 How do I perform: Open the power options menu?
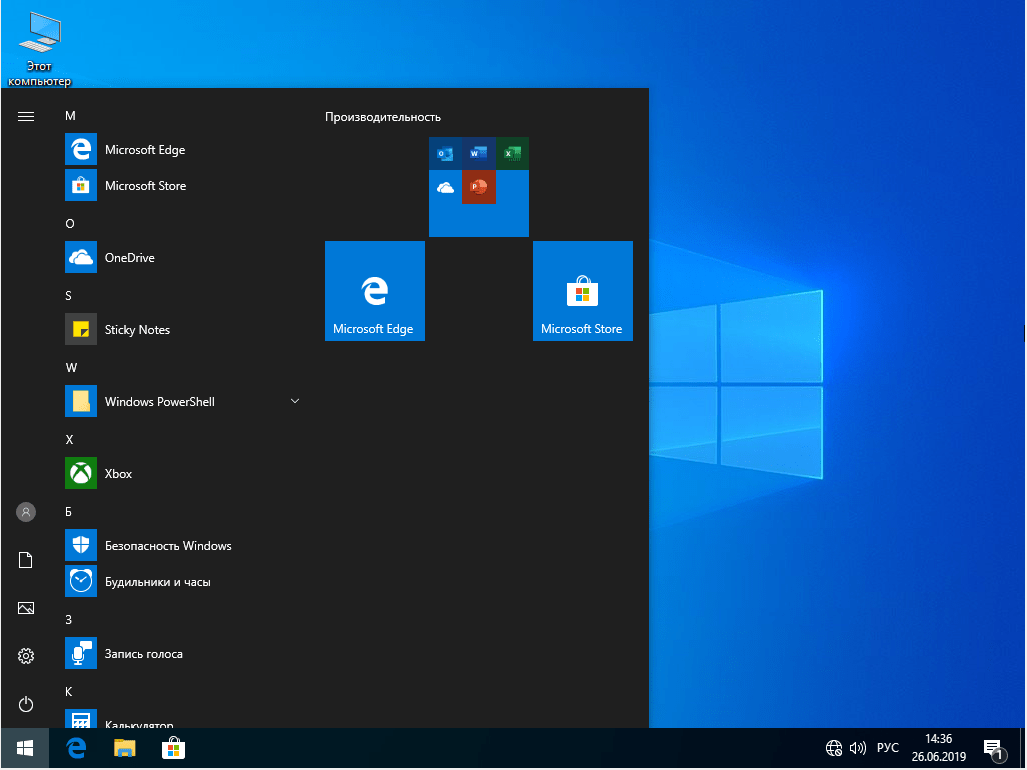26,704
